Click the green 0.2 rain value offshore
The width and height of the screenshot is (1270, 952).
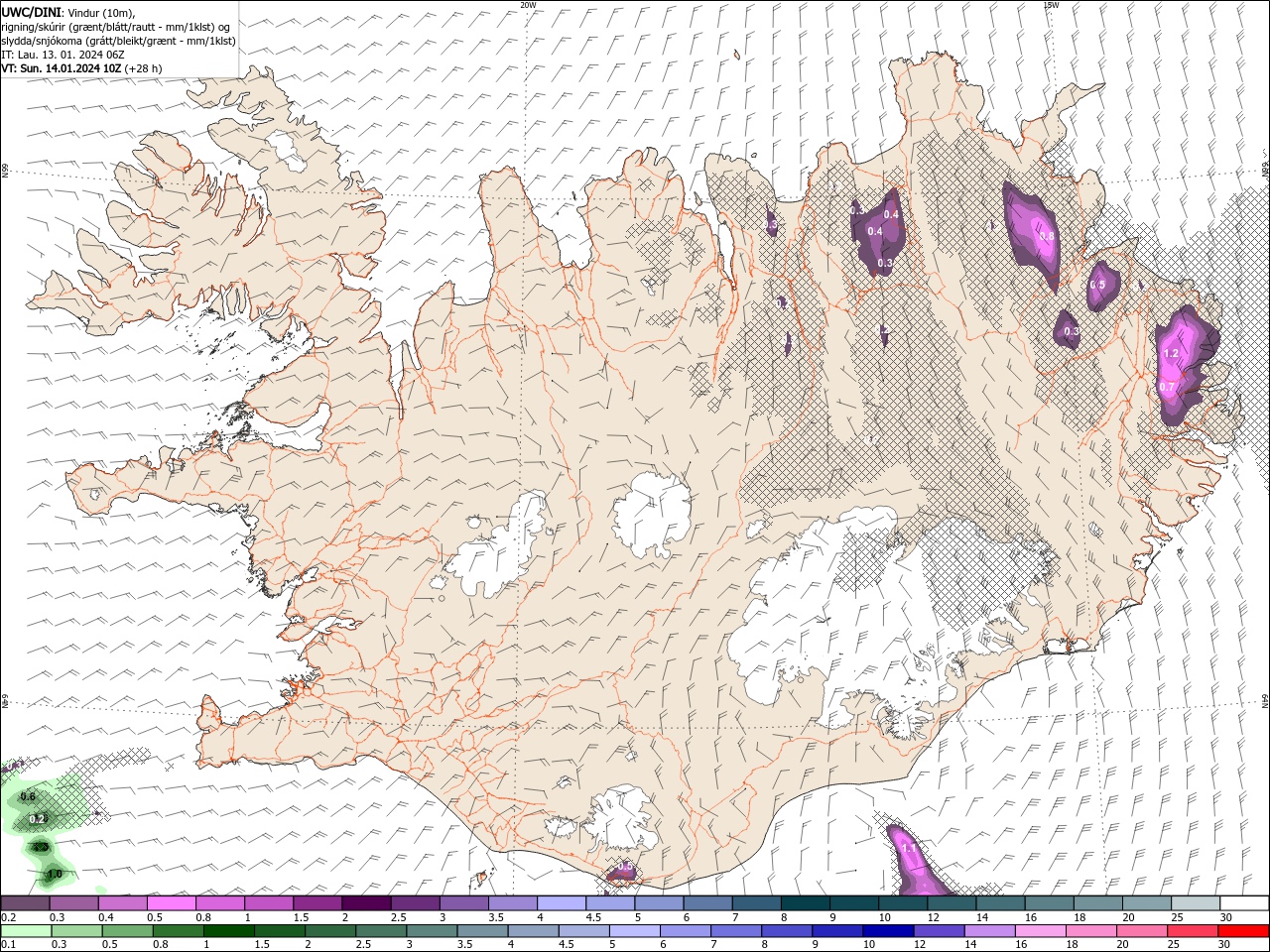(x=38, y=819)
